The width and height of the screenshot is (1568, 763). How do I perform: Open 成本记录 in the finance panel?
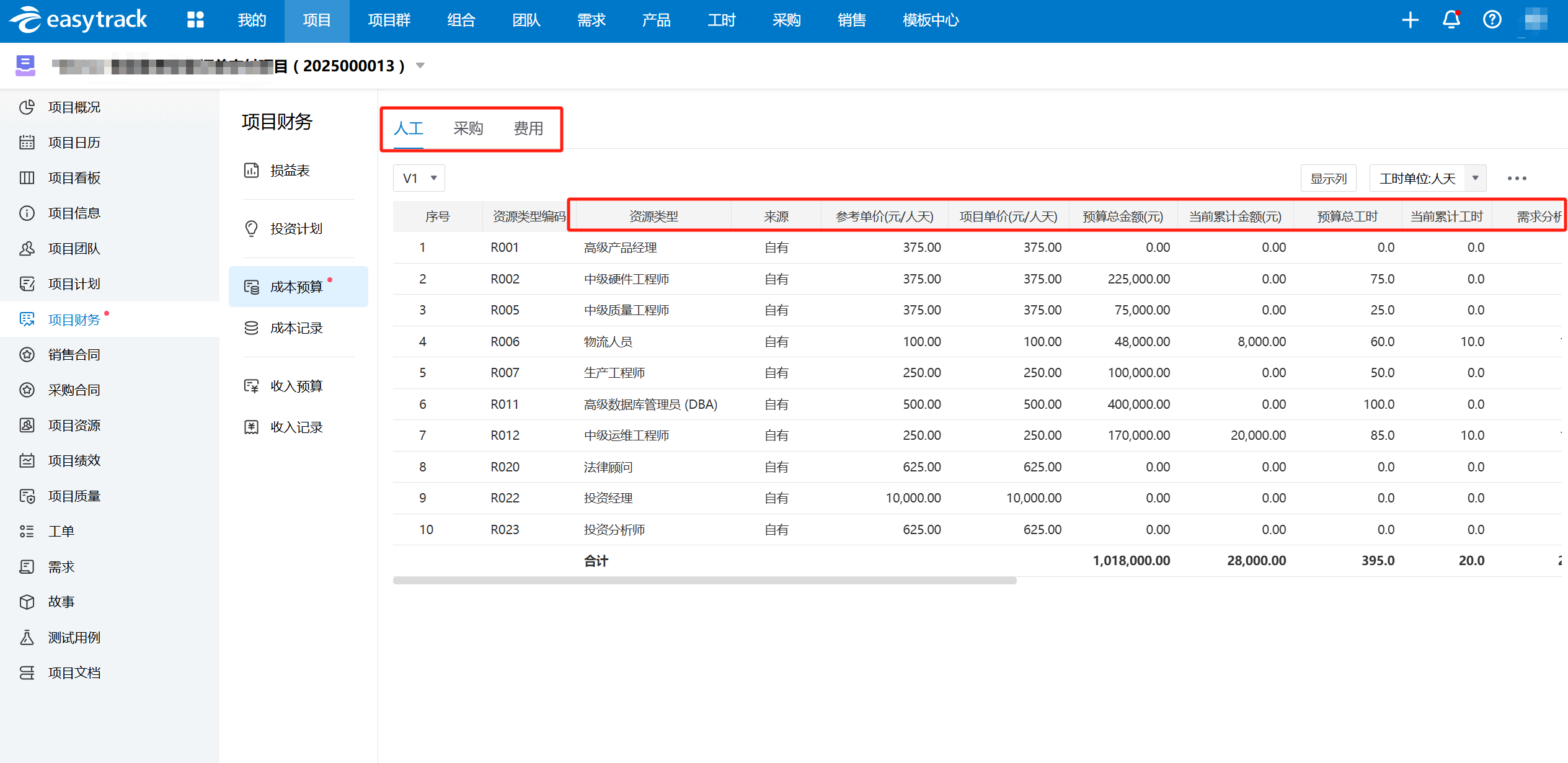296,328
